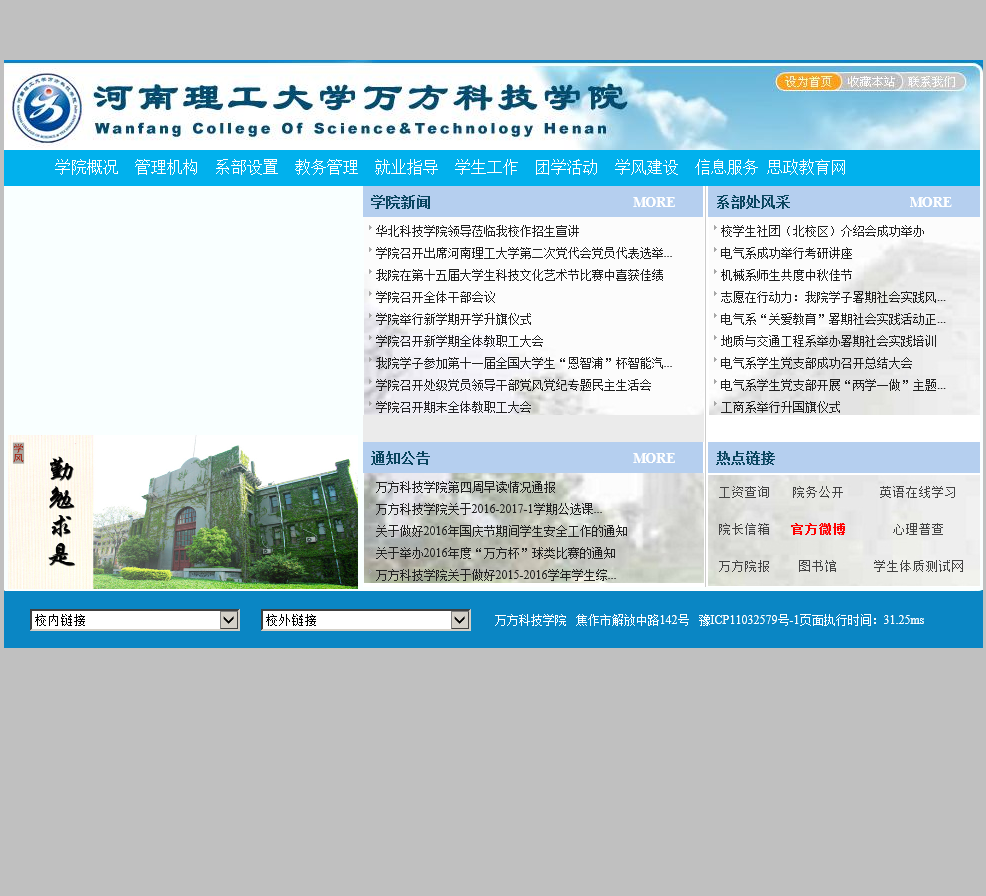Open news 我院在第十五届大学生科技文化艺术节比赛中喜获佳绩
Image resolution: width=986 pixels, height=896 pixels.
tap(519, 275)
